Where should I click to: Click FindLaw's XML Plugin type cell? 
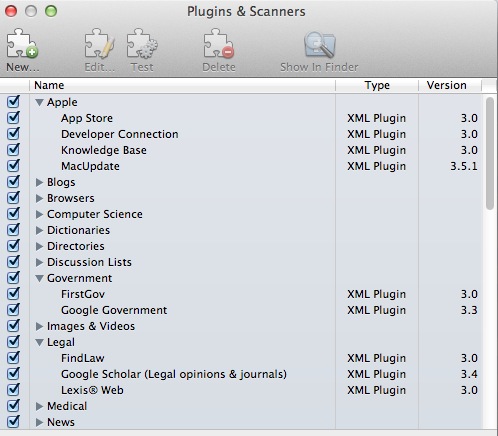(x=376, y=358)
